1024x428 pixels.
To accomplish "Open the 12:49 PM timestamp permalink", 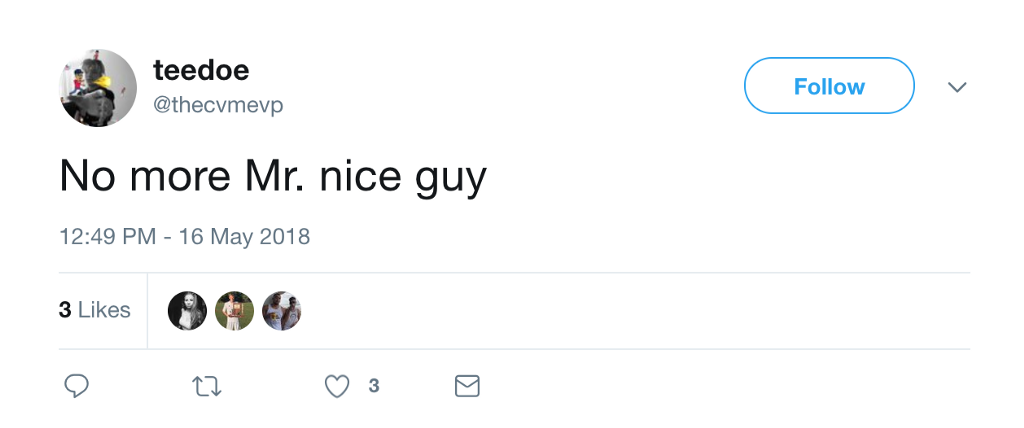I will [108, 236].
